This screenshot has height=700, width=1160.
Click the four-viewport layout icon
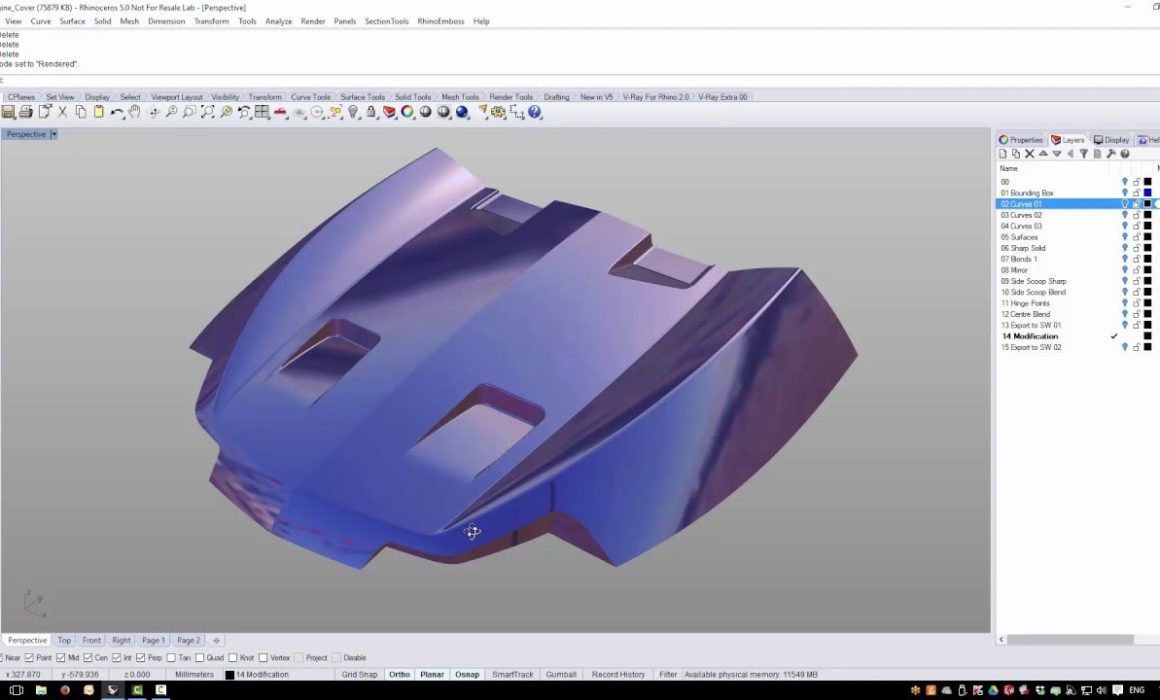coord(262,112)
